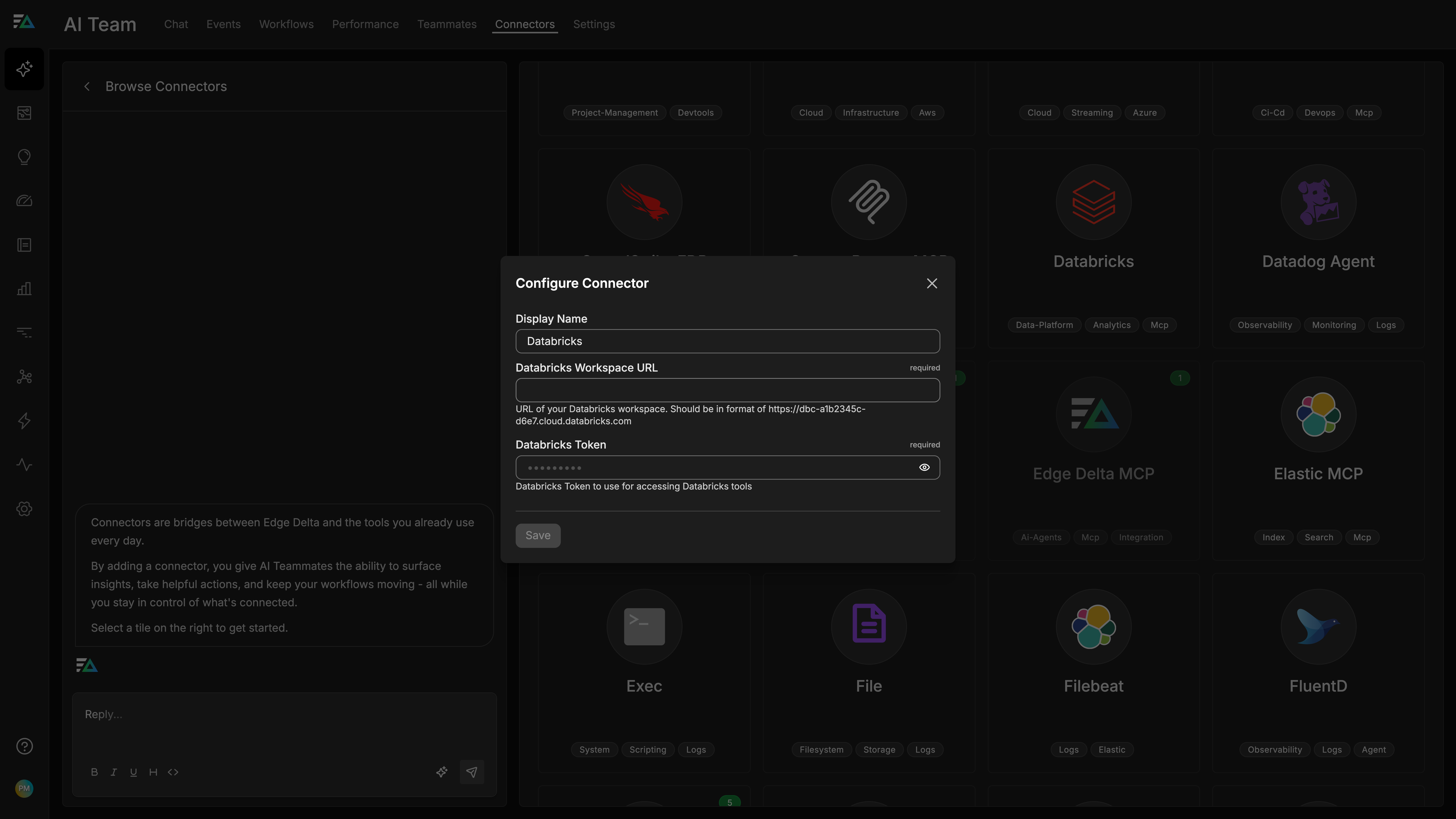Image resolution: width=1456 pixels, height=819 pixels.
Task: Apply bold formatting in reply editor
Action: coord(94,772)
